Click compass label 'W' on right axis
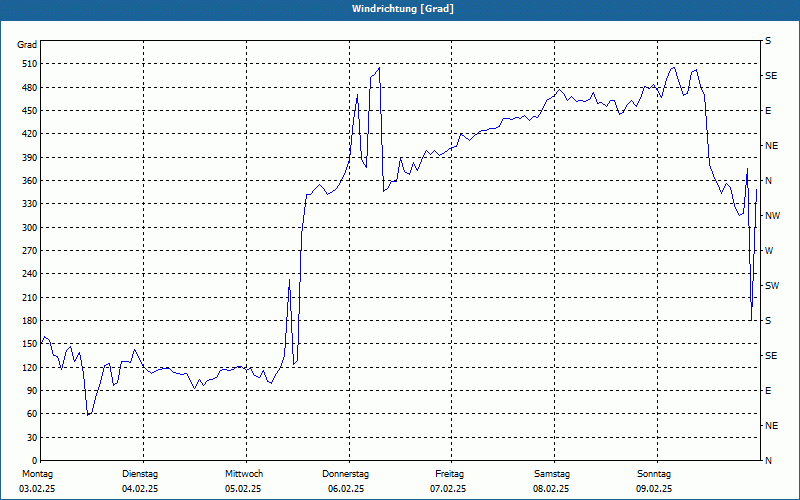This screenshot has height=500, width=800. tap(769, 251)
